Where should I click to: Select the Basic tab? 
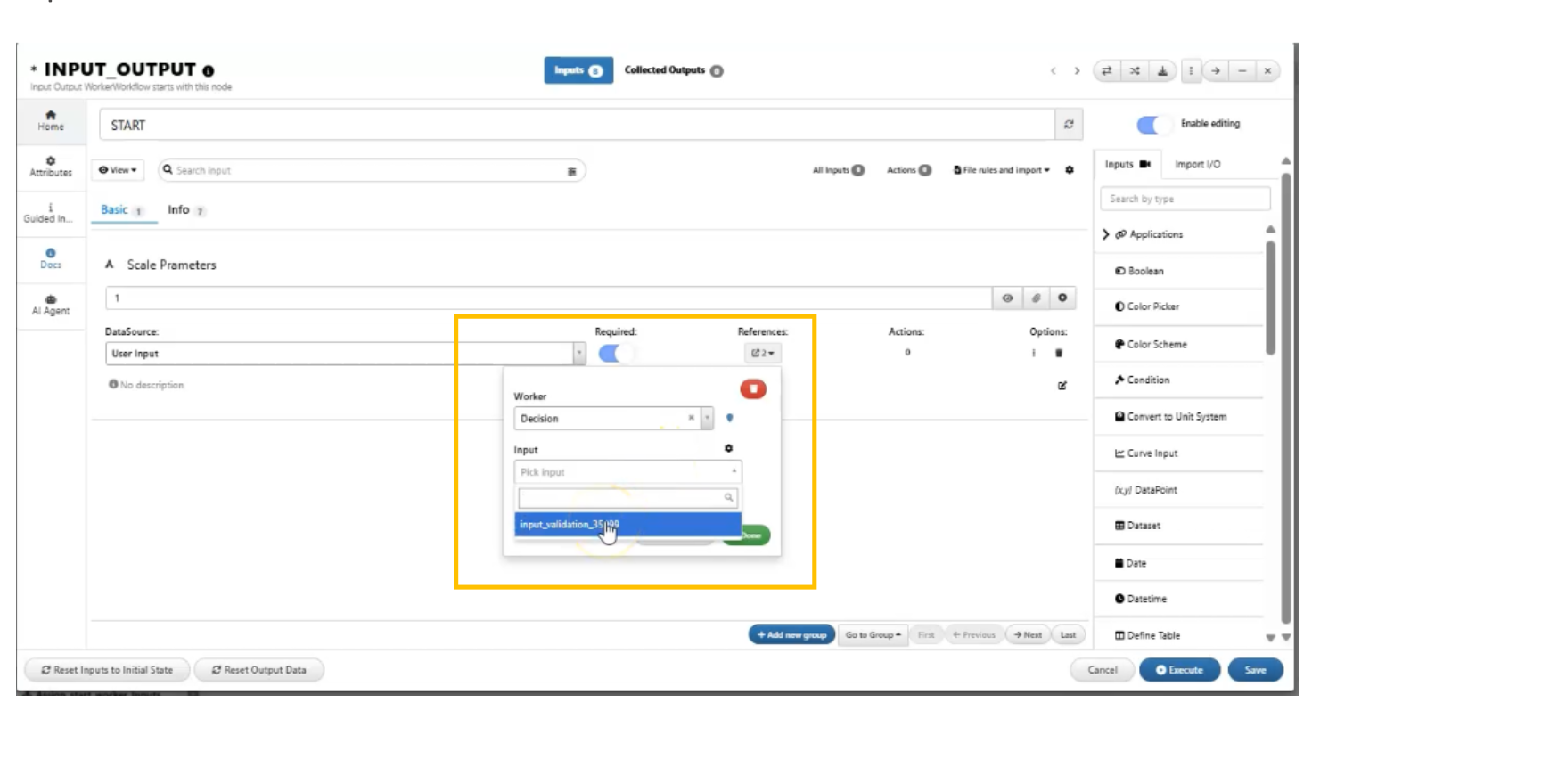coord(122,210)
